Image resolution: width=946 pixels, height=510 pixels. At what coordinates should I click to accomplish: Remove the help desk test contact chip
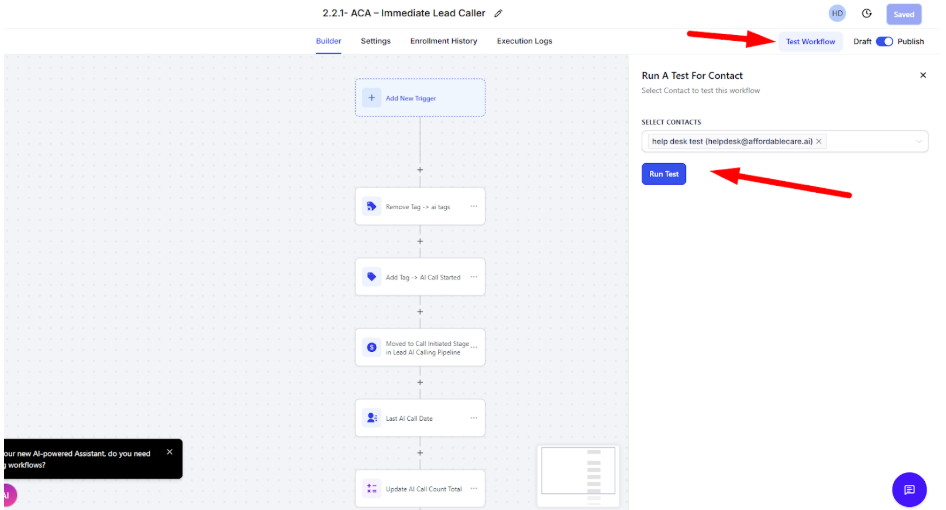point(820,142)
